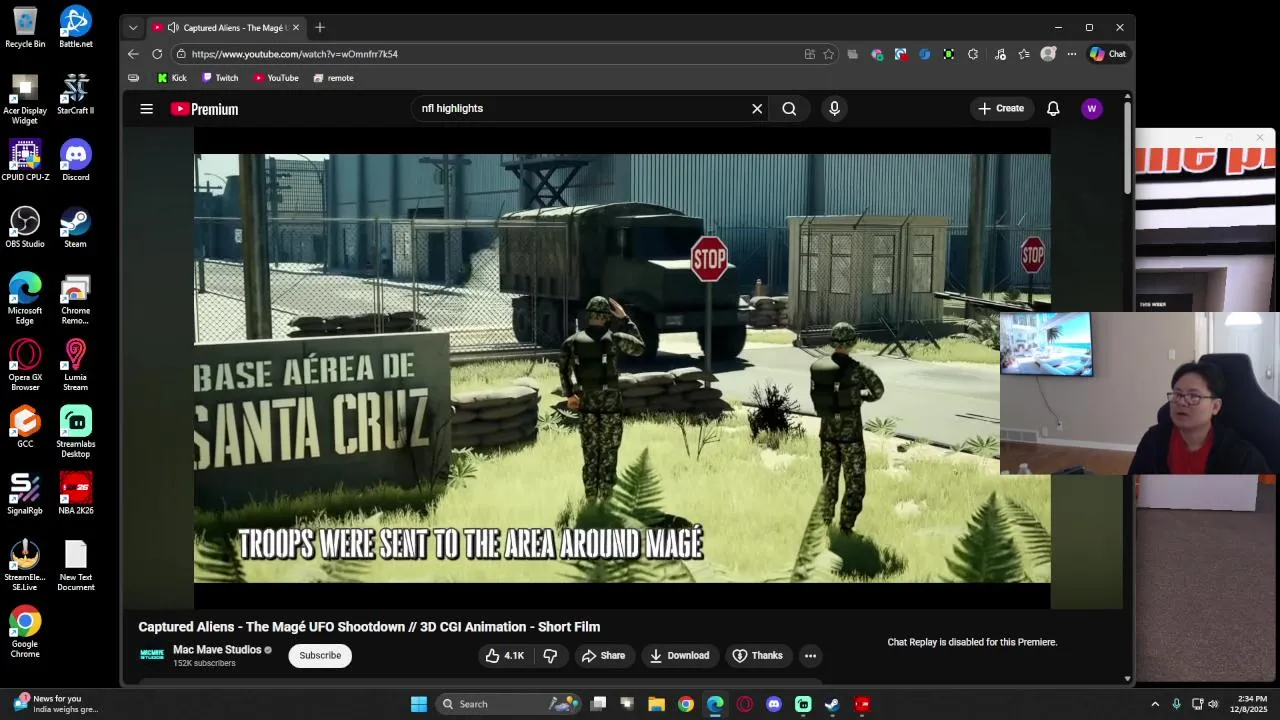Start voice search with the microphone
The height and width of the screenshot is (720, 1280).
pyautogui.click(x=834, y=108)
